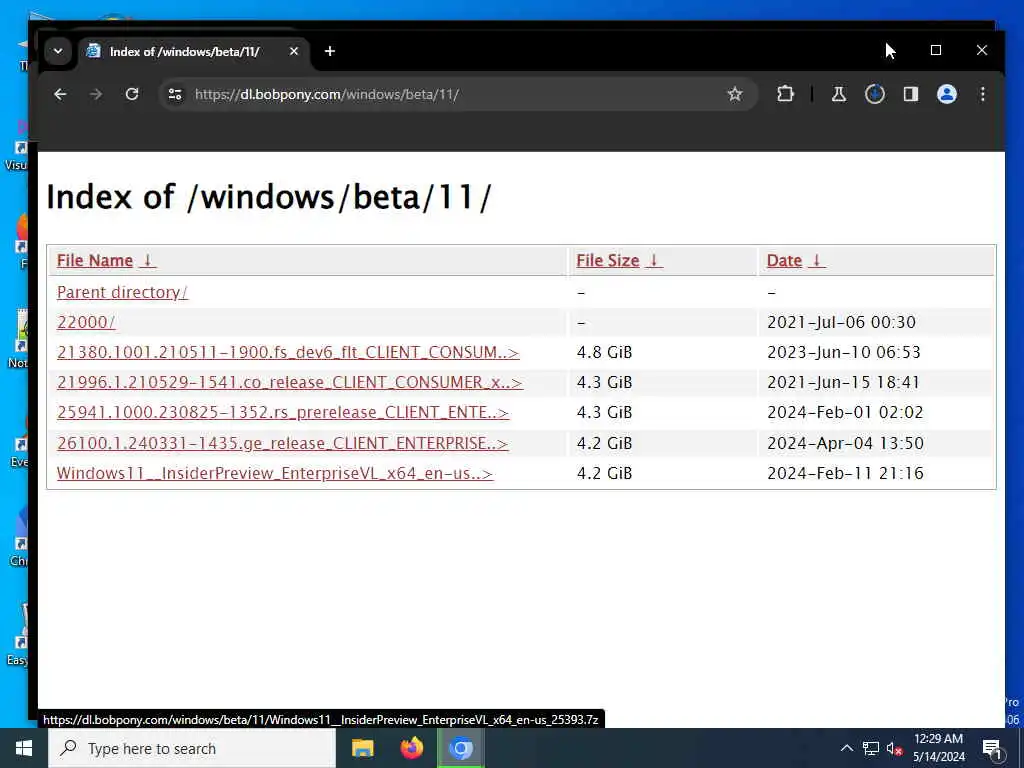Screen dimensions: 1024x768
Task: Select the date 2024-Apr-04 13:50 cell
Action: (x=845, y=443)
